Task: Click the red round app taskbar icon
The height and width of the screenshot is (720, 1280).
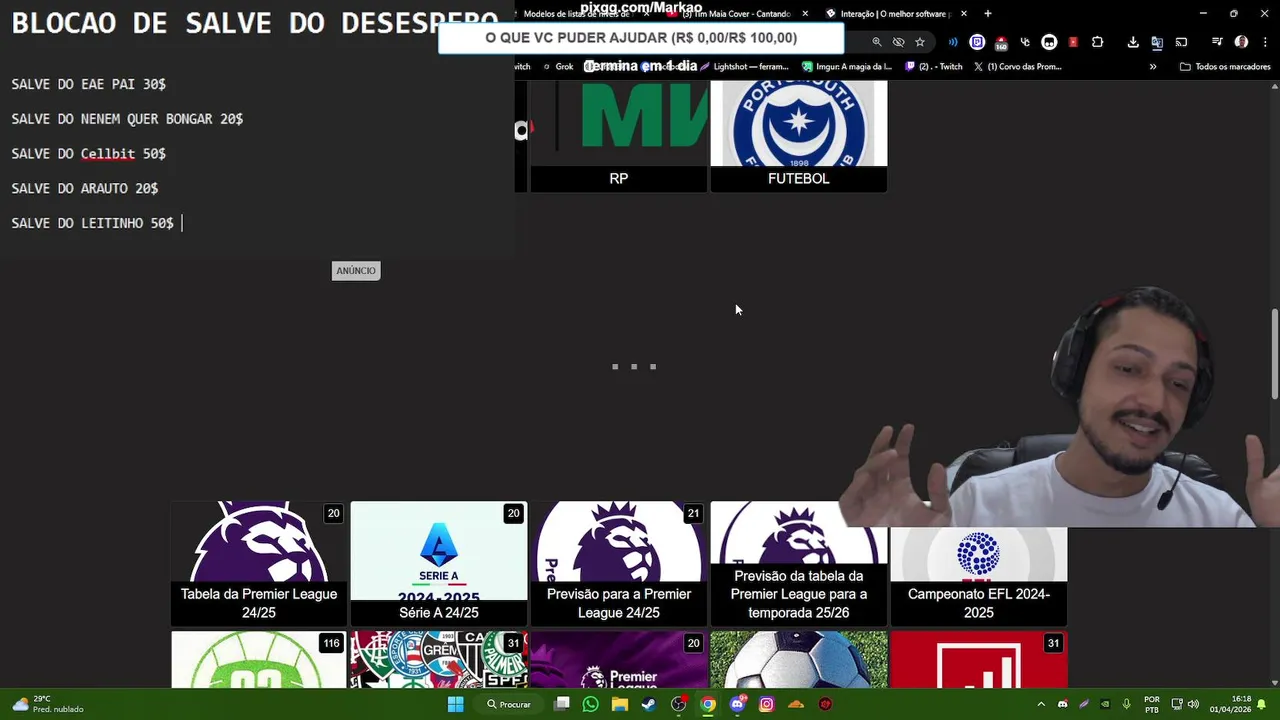Action: pyautogui.click(x=825, y=704)
